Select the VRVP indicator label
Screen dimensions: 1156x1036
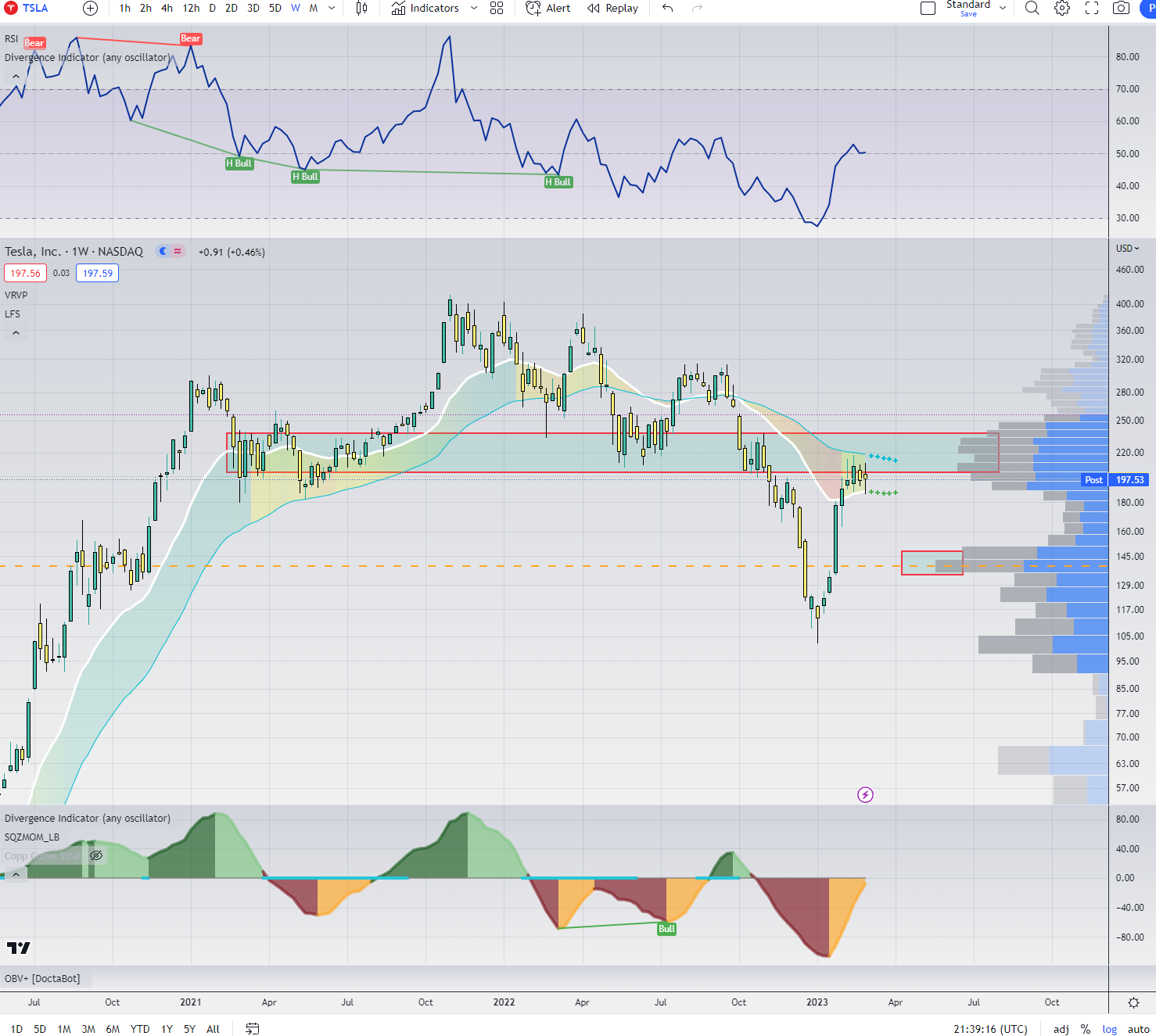pos(16,295)
